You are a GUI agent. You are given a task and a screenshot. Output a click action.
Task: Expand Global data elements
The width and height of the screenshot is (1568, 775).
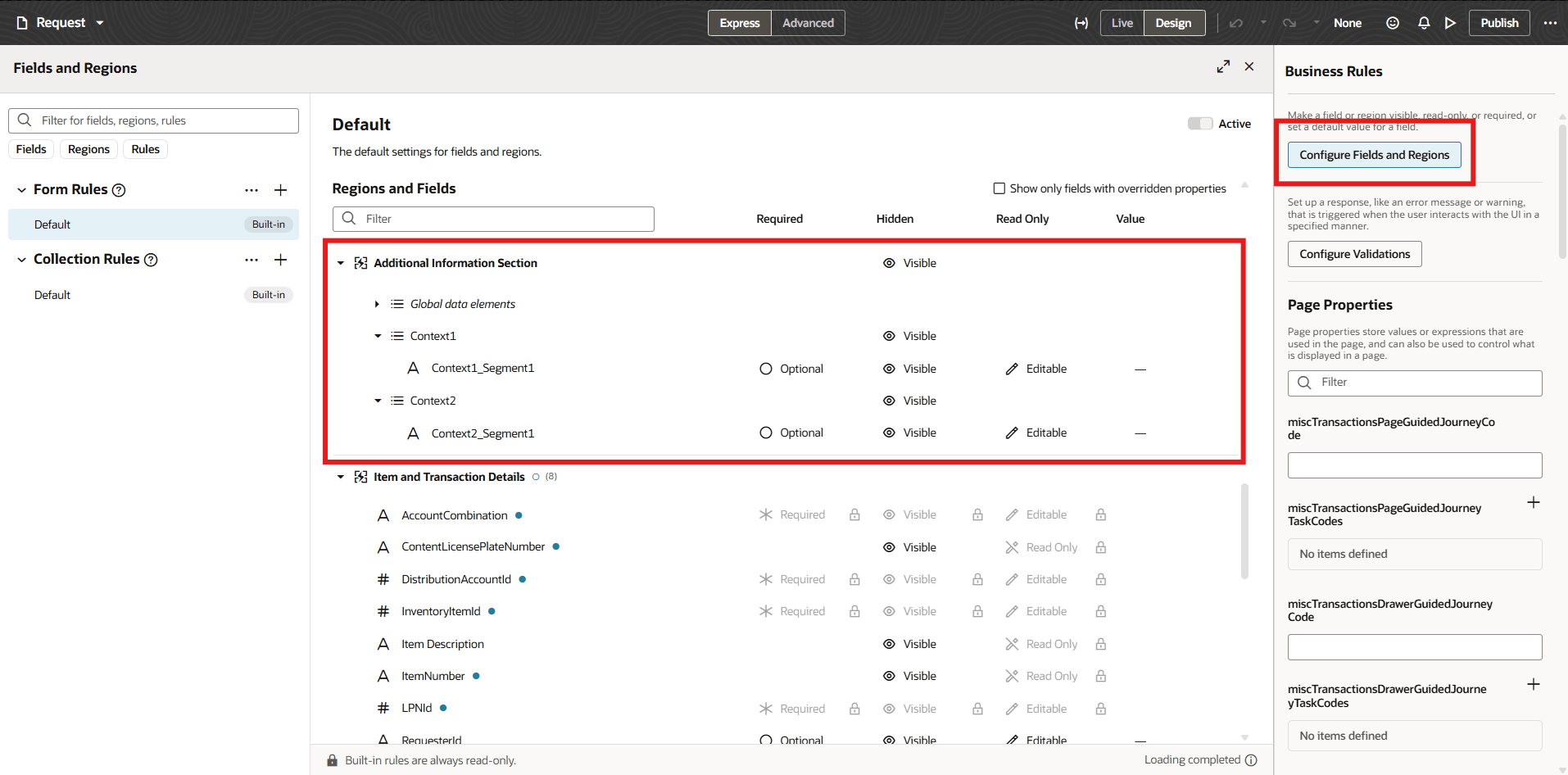377,304
